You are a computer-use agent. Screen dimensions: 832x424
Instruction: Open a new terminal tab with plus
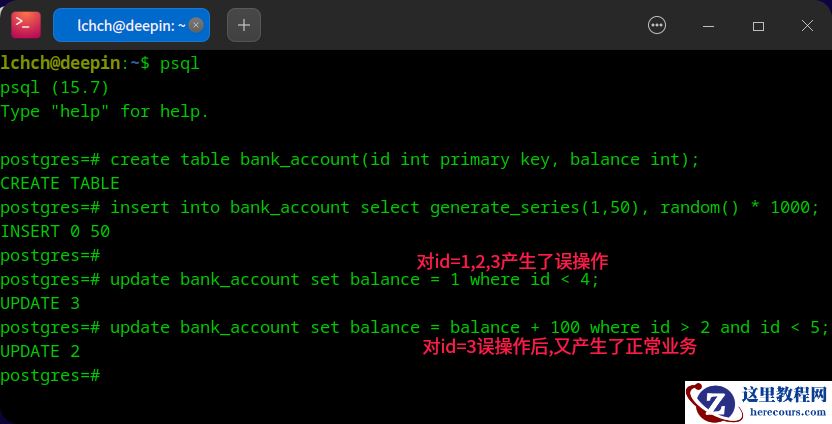coord(244,25)
